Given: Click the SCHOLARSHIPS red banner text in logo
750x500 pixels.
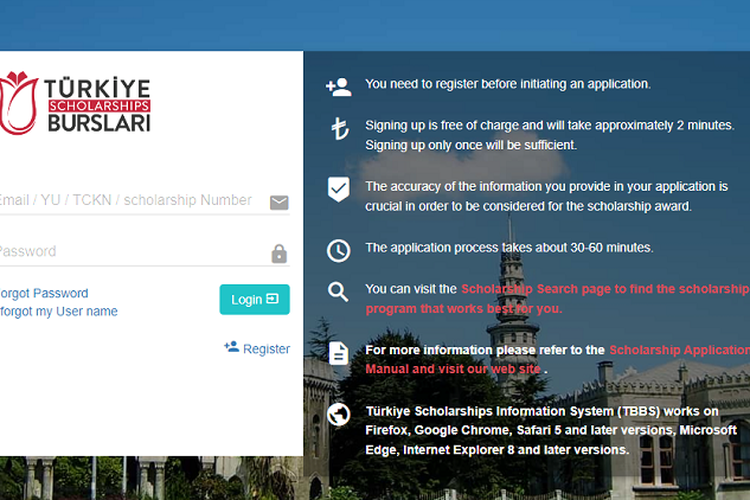Looking at the screenshot, I should 99,106.
